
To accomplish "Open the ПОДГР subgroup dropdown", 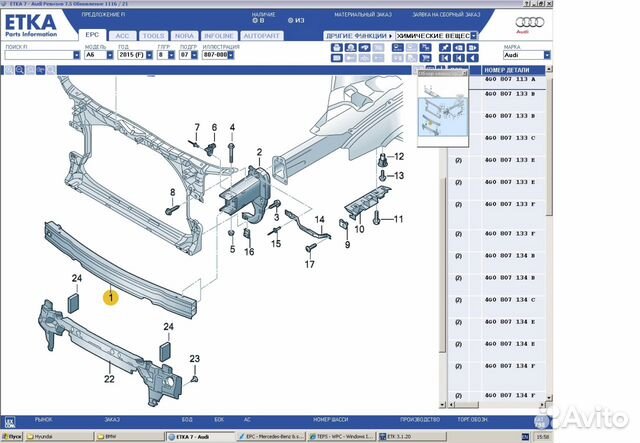I will click(x=194, y=55).
